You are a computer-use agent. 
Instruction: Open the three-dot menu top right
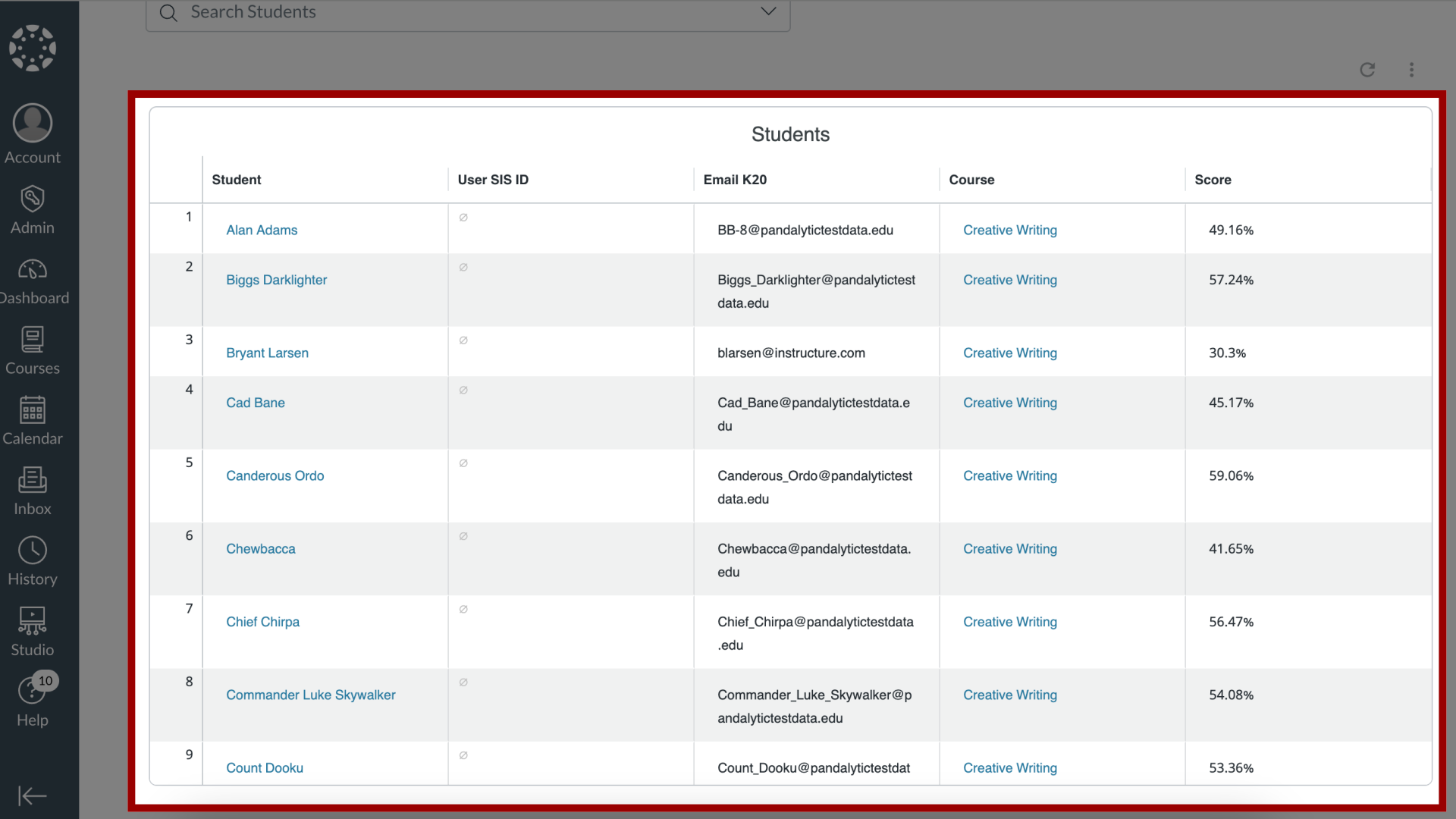click(x=1412, y=69)
